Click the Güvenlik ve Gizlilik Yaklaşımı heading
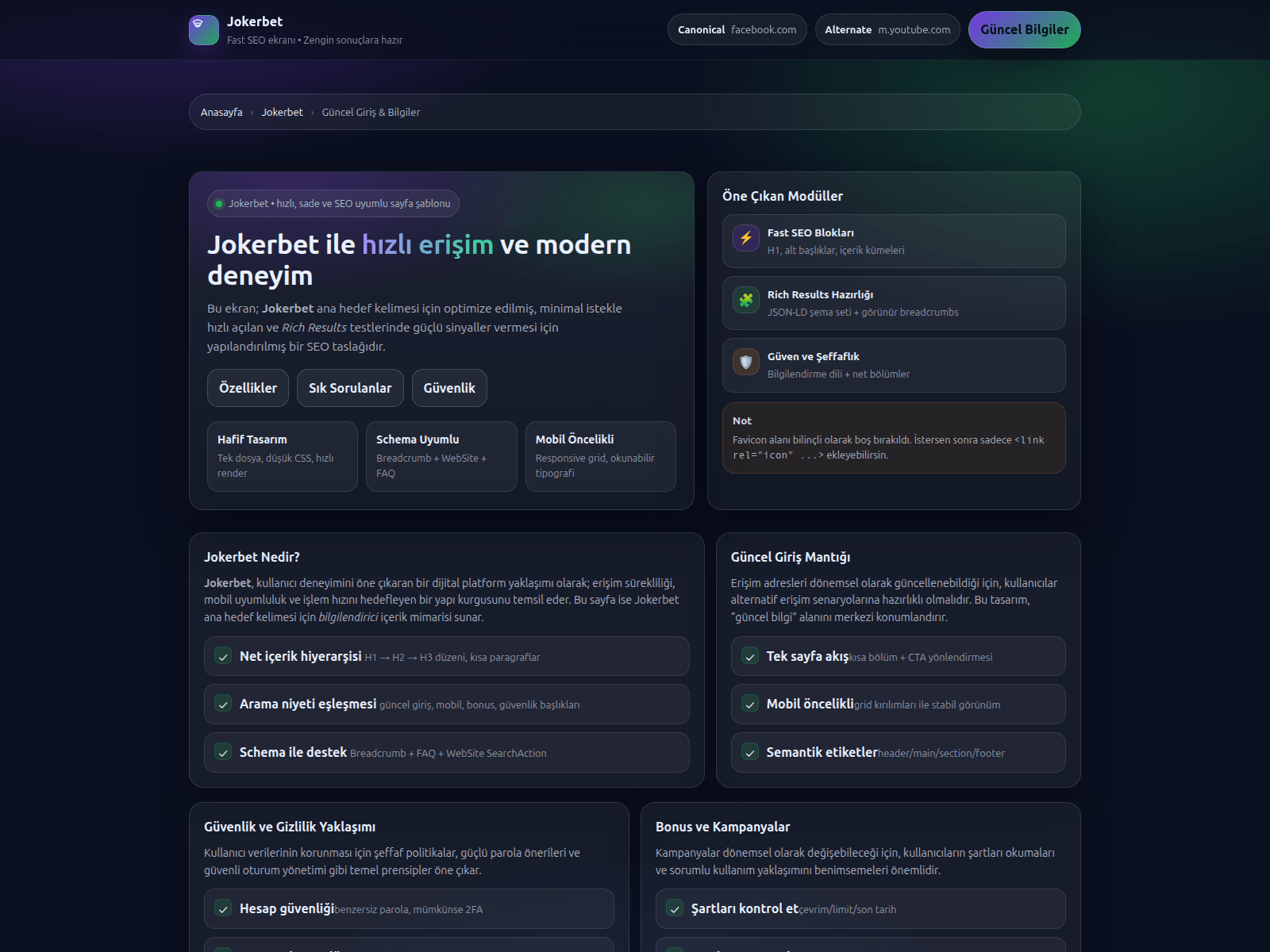This screenshot has width=1270, height=952. (x=290, y=827)
